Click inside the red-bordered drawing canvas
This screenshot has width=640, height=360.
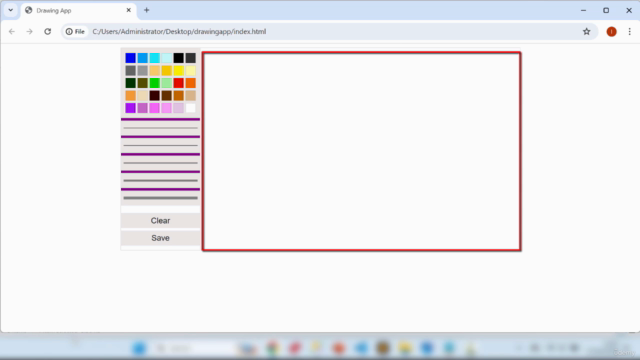(362, 151)
